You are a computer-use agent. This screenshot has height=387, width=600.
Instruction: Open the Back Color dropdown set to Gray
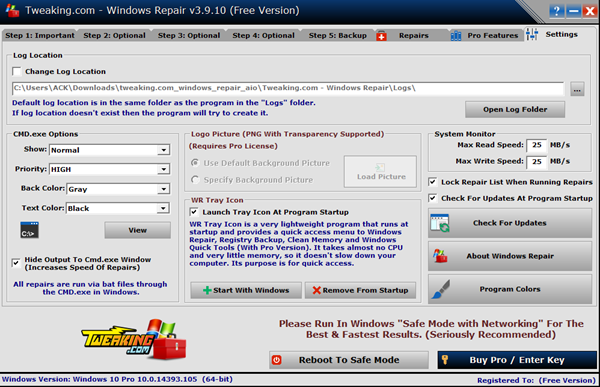(118, 189)
